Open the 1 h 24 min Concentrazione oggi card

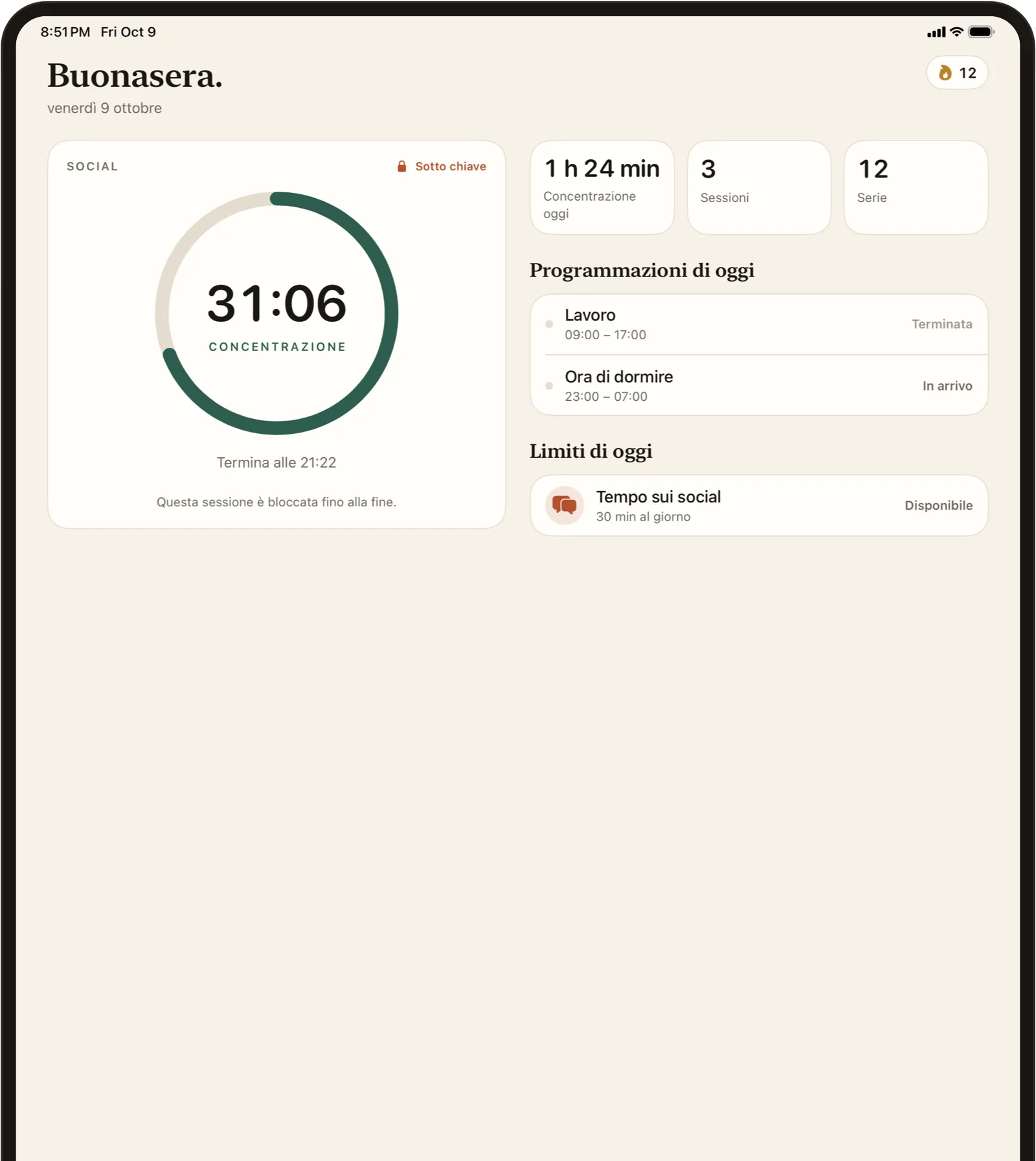(602, 188)
